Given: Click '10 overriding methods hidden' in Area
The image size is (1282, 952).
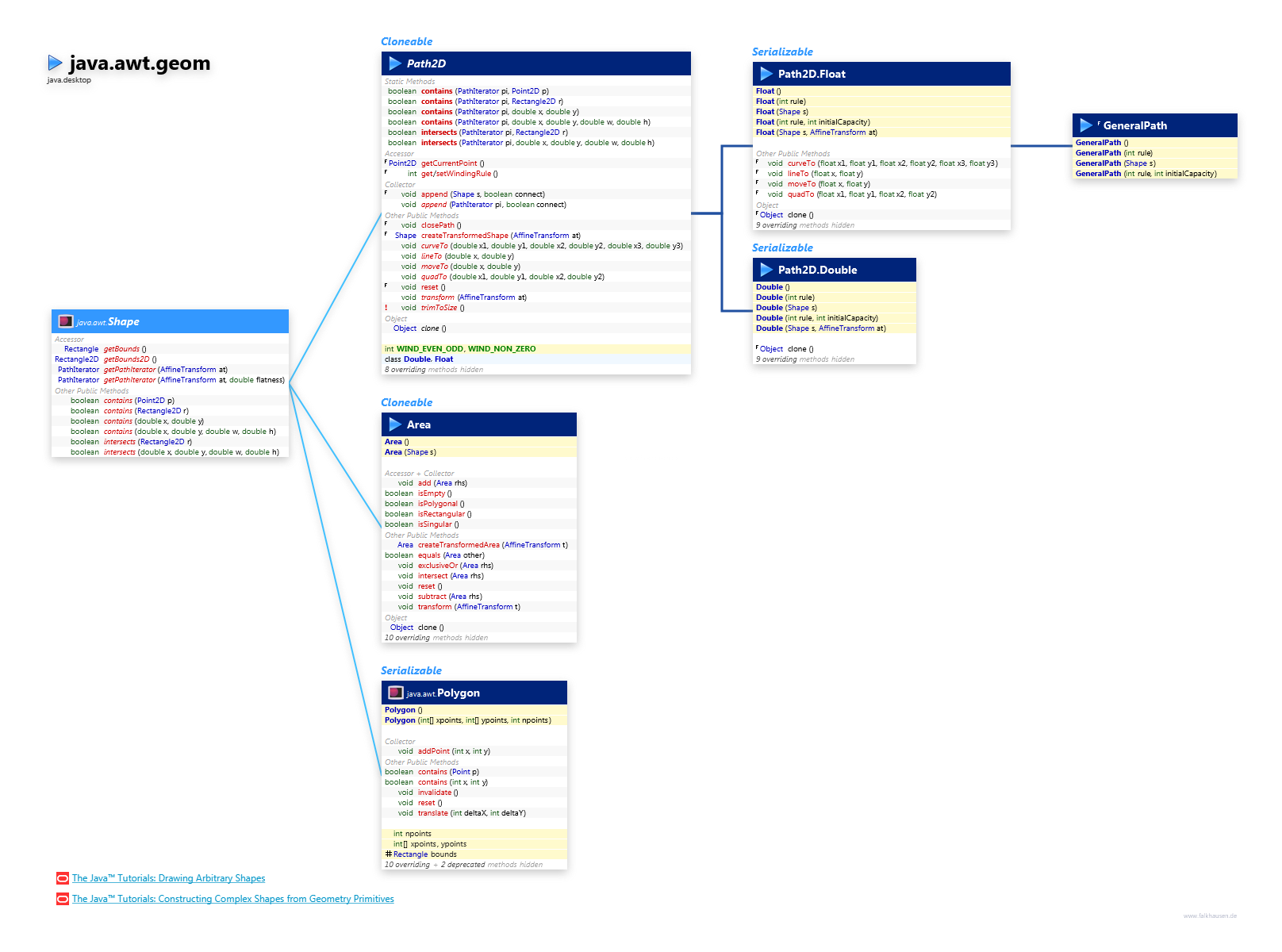Looking at the screenshot, I should point(436,638).
